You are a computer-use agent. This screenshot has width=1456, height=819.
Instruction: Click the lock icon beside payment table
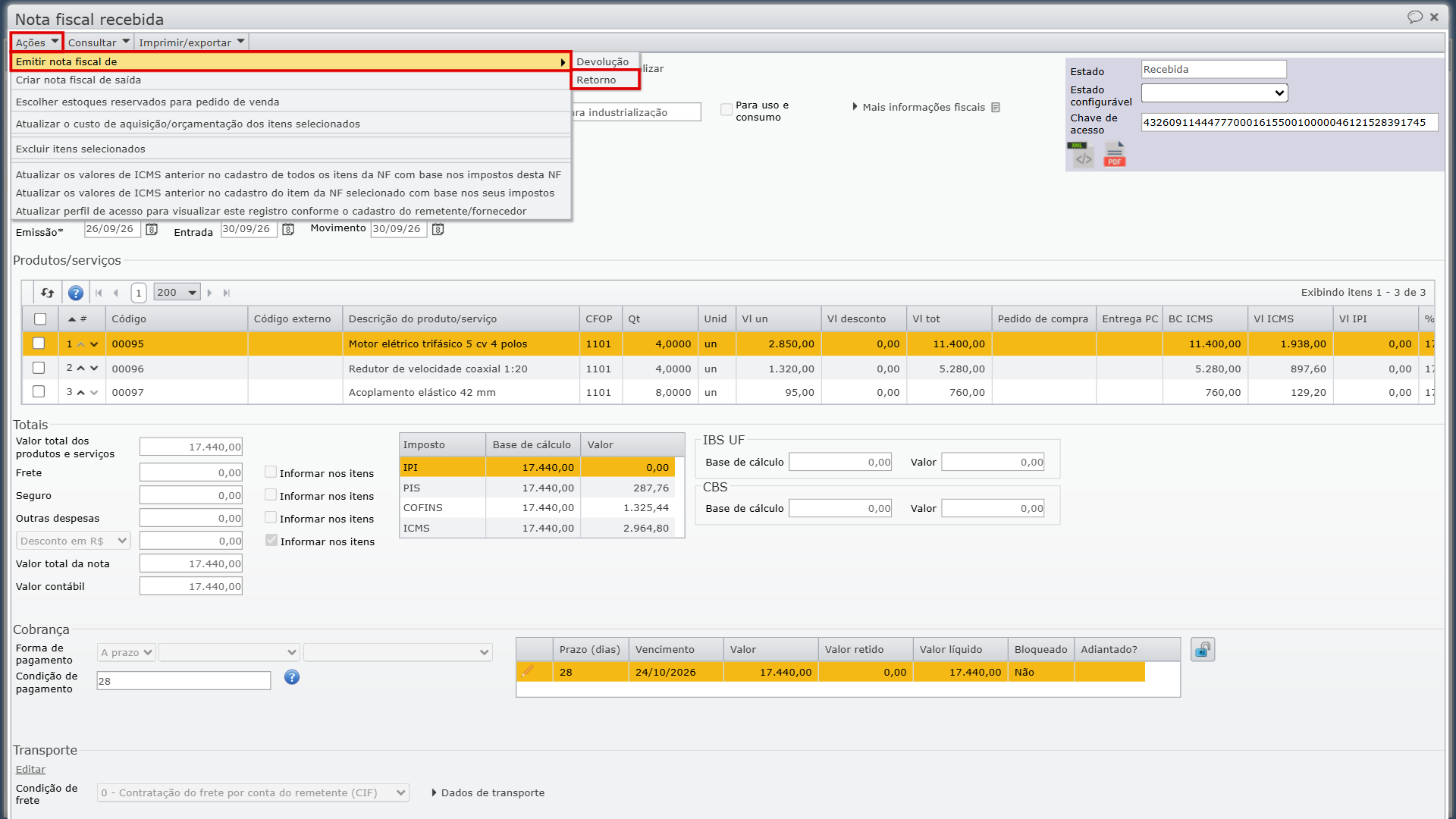coord(1203,650)
